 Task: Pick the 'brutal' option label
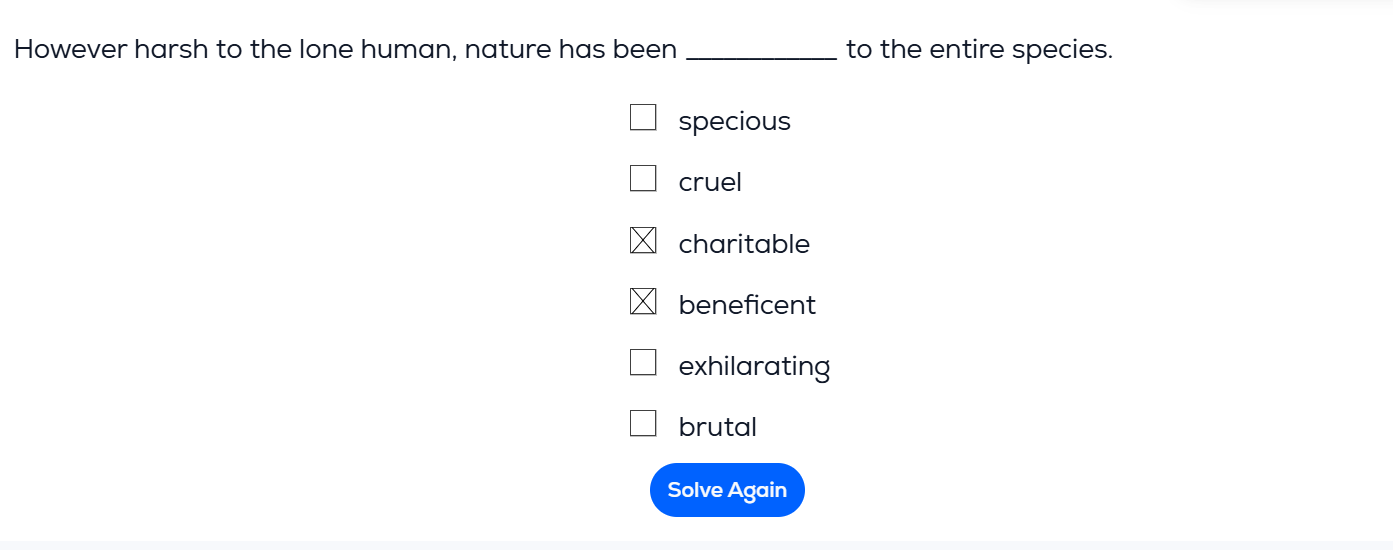pos(717,428)
